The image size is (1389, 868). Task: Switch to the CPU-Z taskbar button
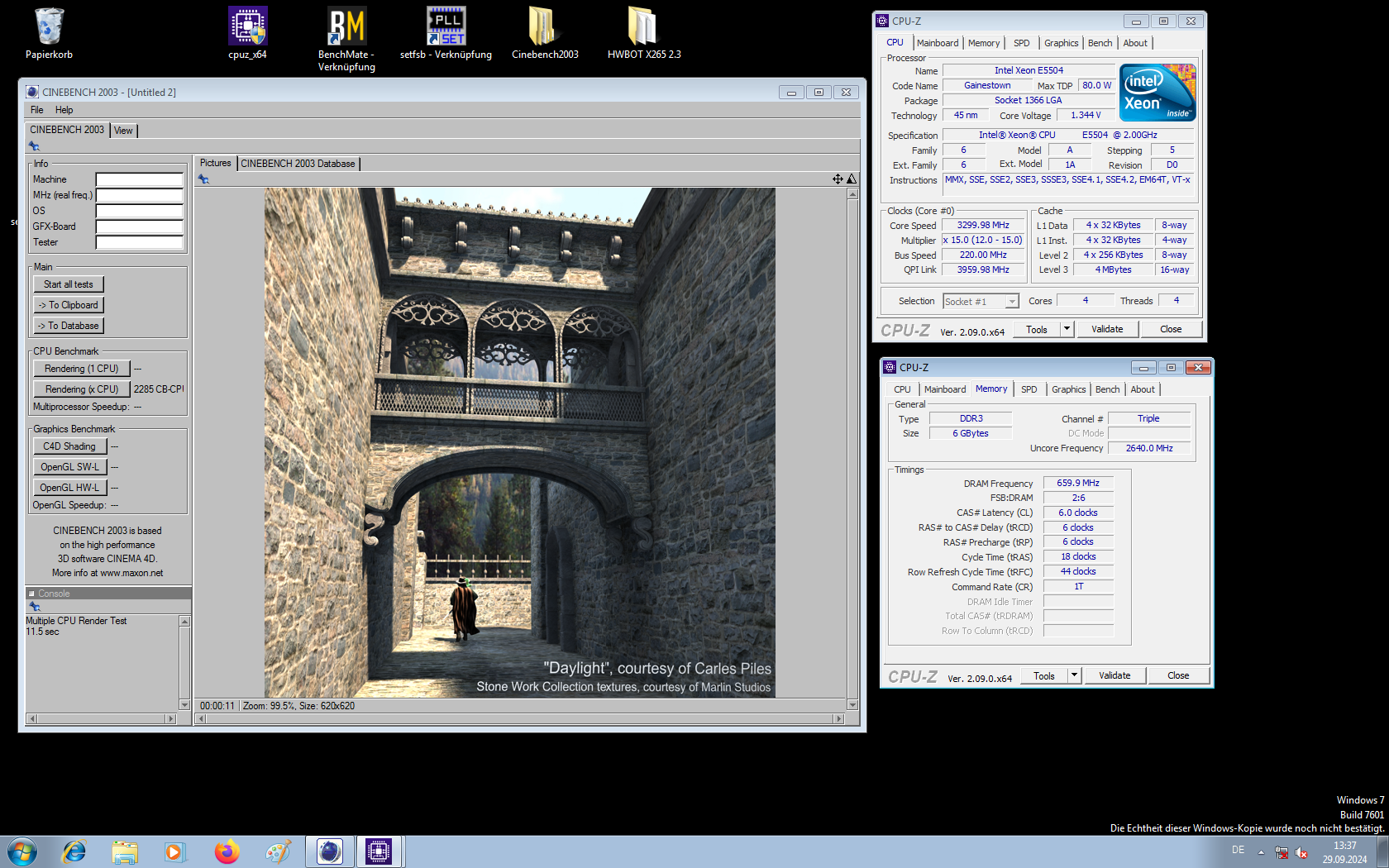pyautogui.click(x=379, y=851)
